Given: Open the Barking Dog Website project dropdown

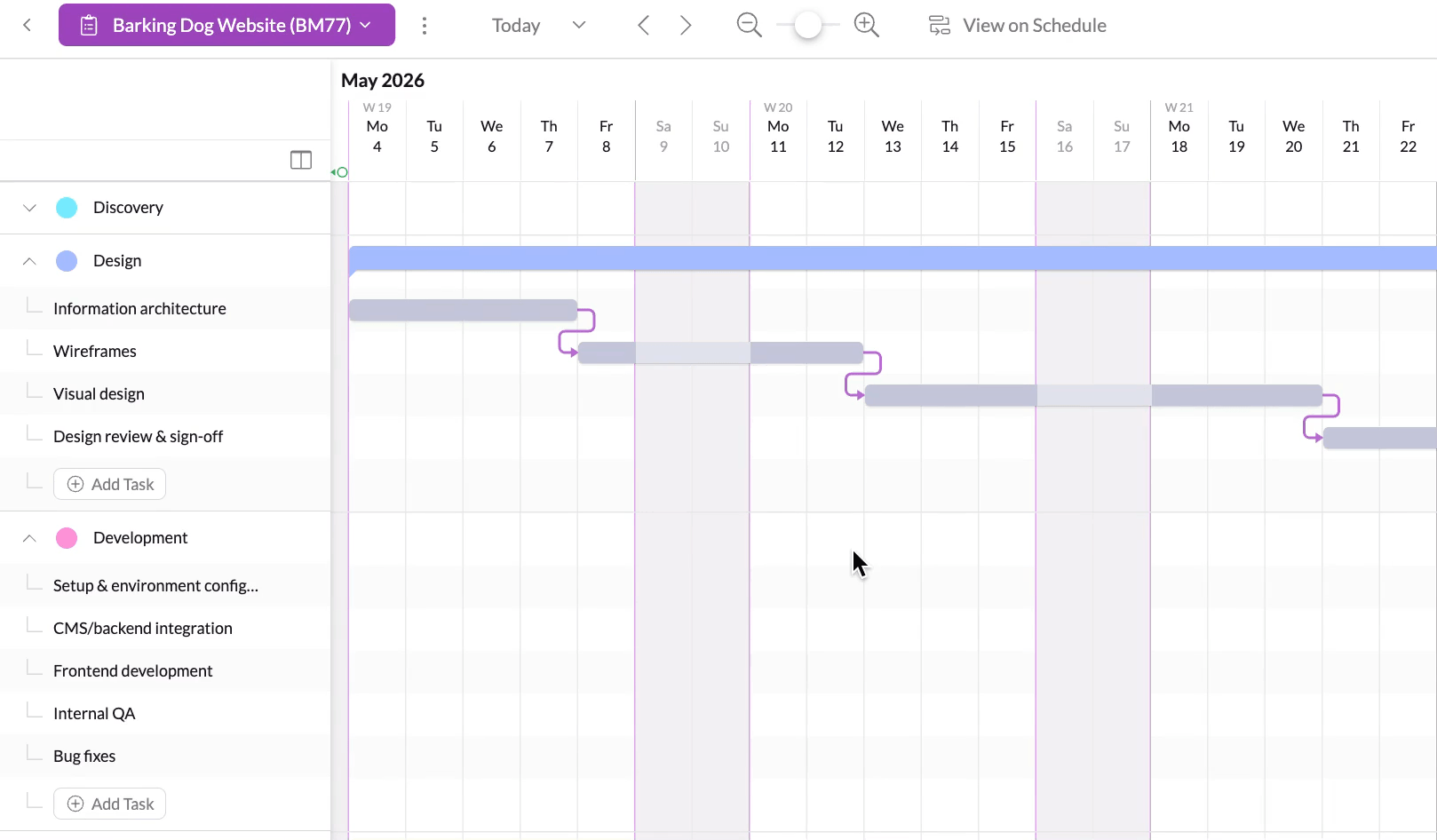Looking at the screenshot, I should click(226, 25).
